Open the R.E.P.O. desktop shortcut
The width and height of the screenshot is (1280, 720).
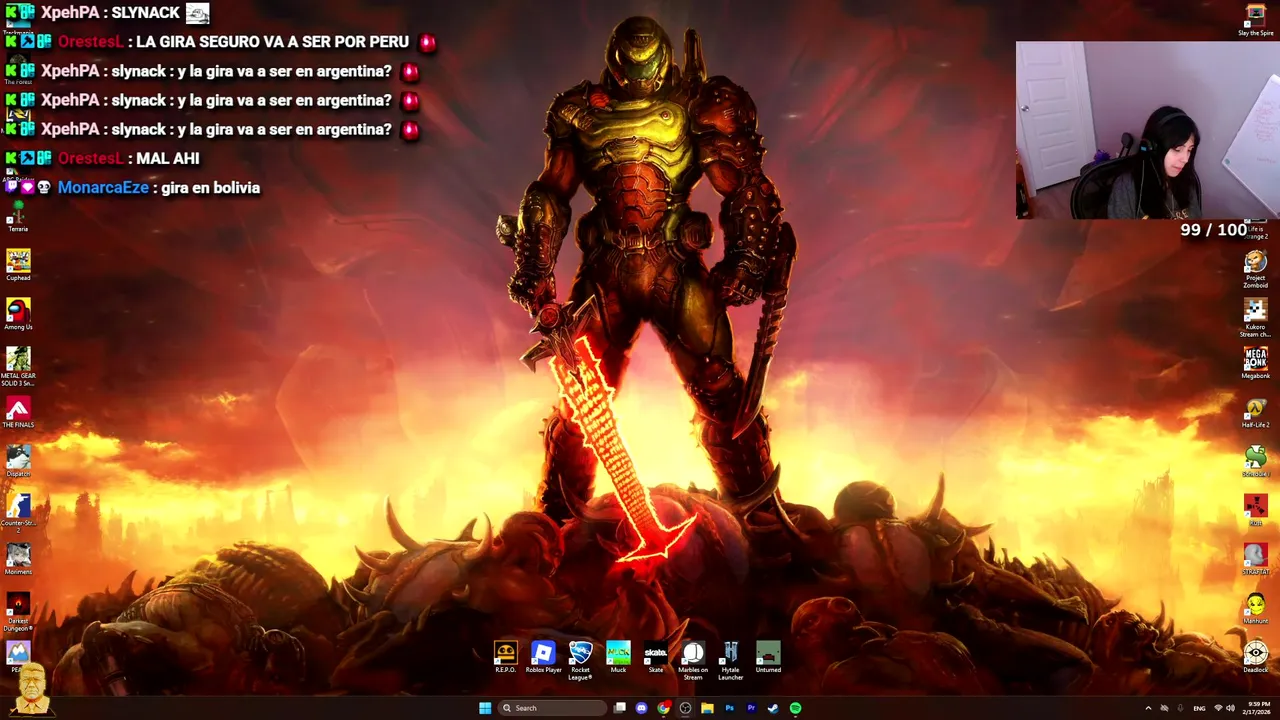tap(506, 657)
